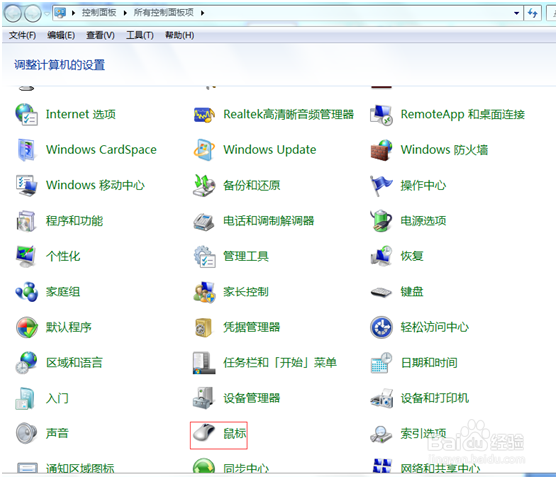Click the address bar refresh button

coord(533,13)
